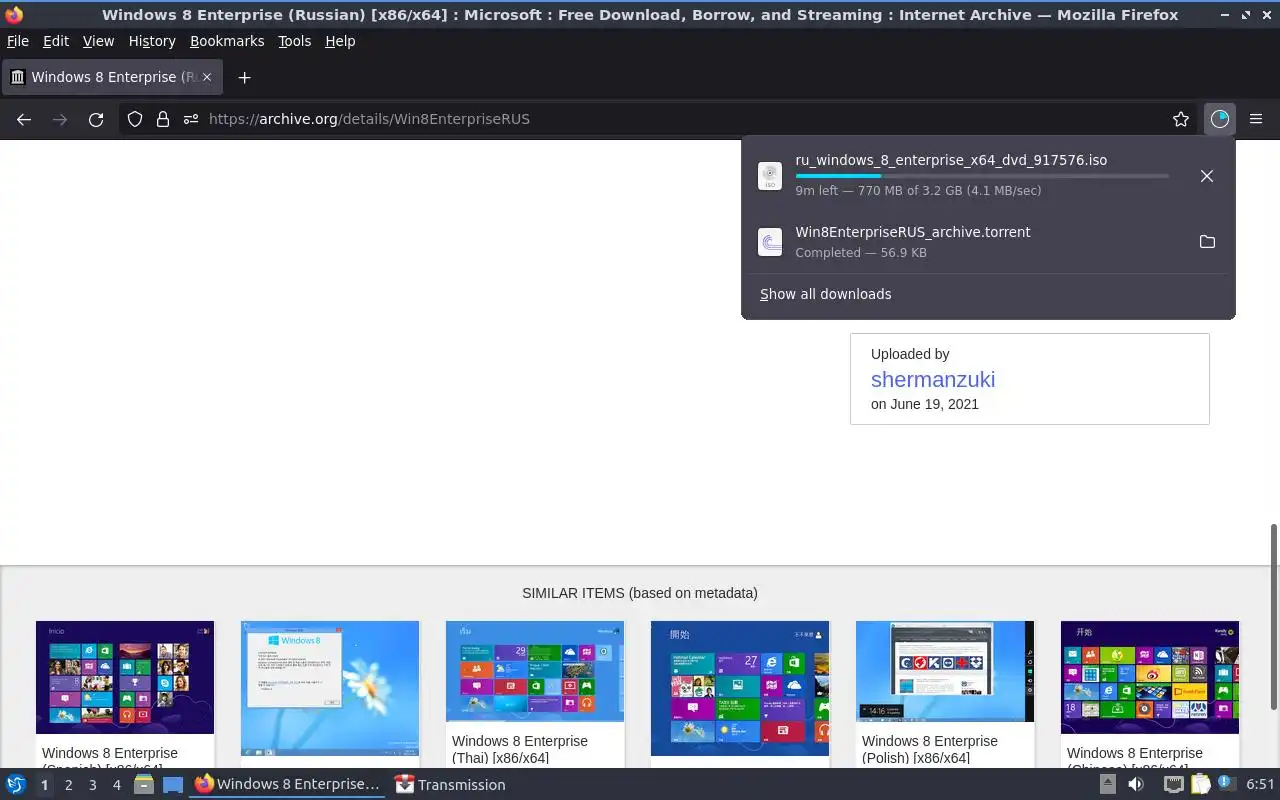Open the Windows 8 Enterprise (Chinese) thumbnail
This screenshot has height=800, width=1280.
[1150, 677]
